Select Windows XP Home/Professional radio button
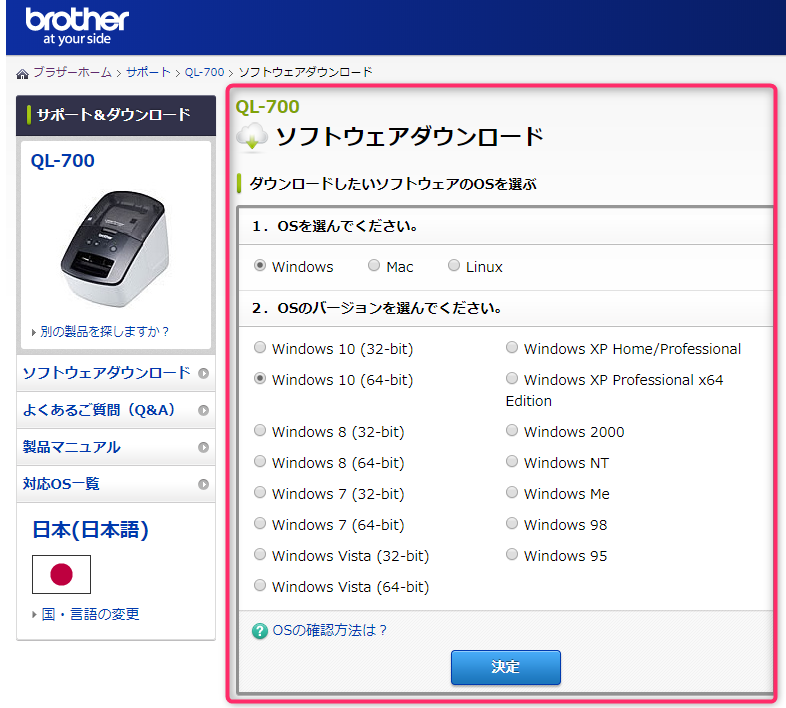The width and height of the screenshot is (786, 708). [512, 349]
